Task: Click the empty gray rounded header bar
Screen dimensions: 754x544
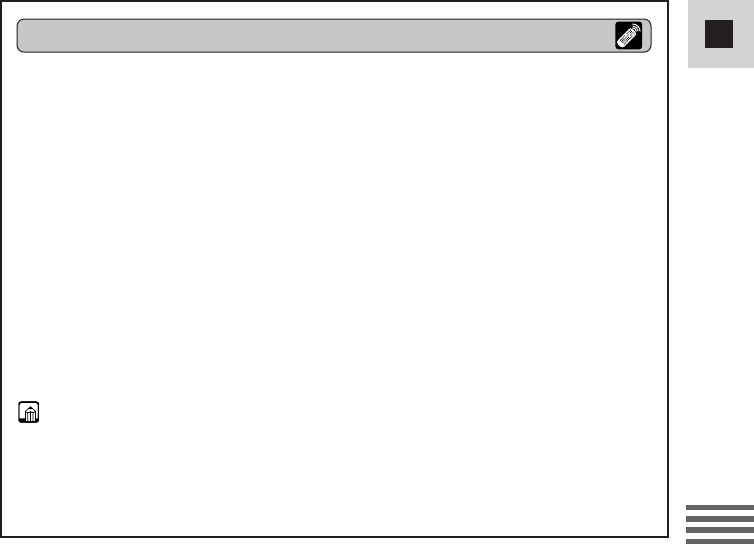Action: 334,36
